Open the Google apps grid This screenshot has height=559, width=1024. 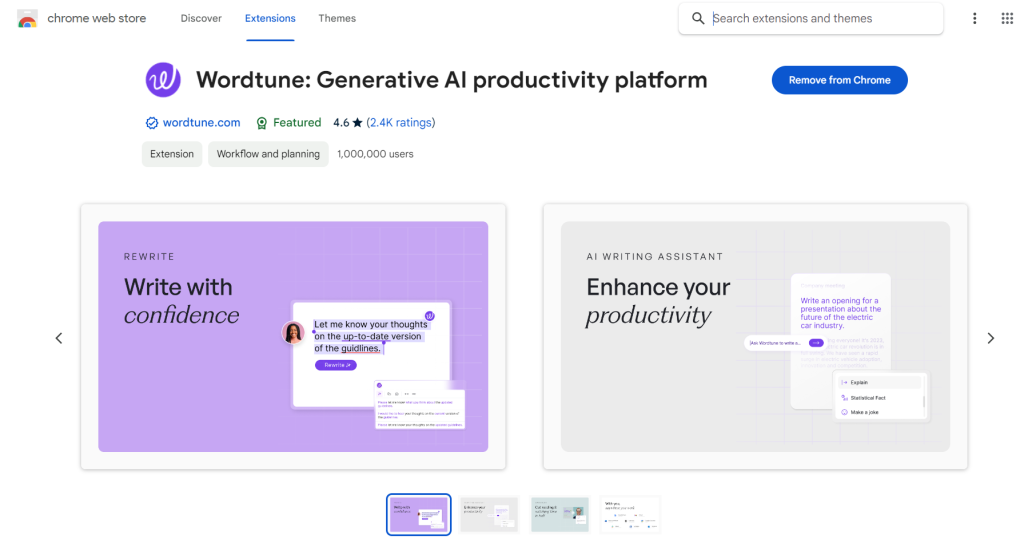coord(1007,18)
